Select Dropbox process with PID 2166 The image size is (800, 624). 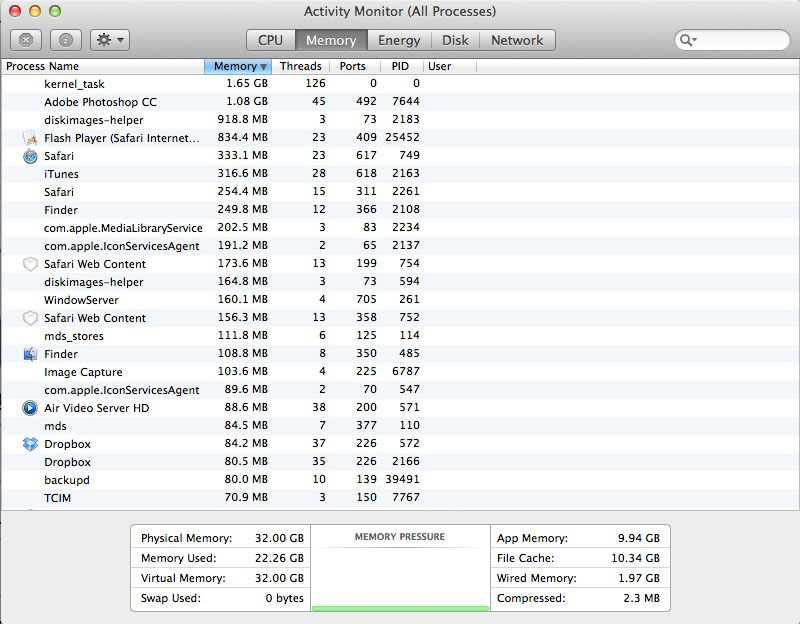pyautogui.click(x=400, y=462)
